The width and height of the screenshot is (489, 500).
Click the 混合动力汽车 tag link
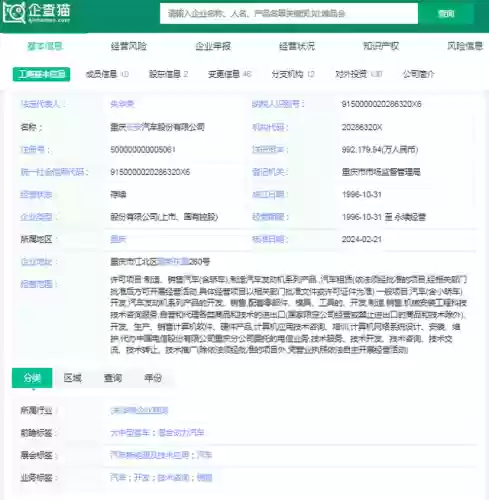click(181, 433)
